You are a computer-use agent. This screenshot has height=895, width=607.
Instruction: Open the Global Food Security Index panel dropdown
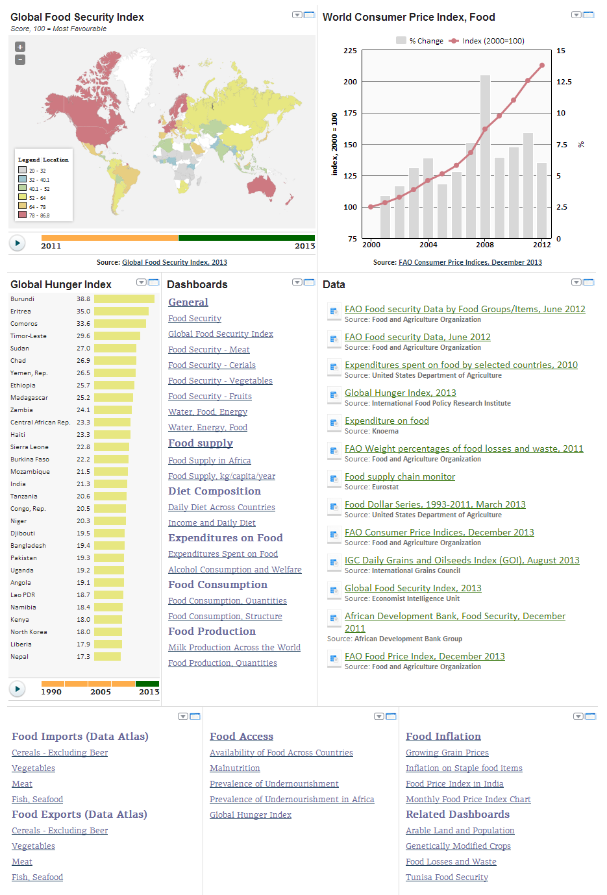click(297, 15)
